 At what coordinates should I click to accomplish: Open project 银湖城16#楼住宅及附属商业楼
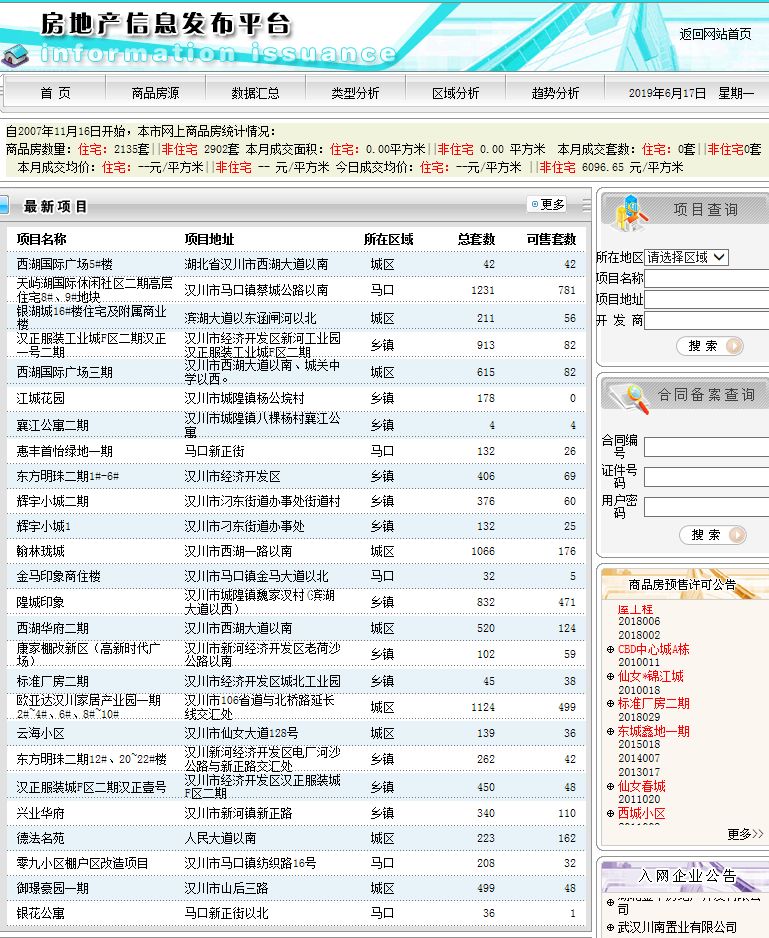point(92,318)
